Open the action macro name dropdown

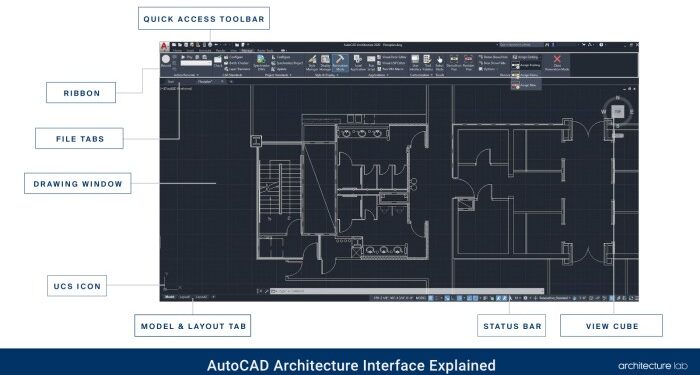pyautogui.click(x=196, y=63)
